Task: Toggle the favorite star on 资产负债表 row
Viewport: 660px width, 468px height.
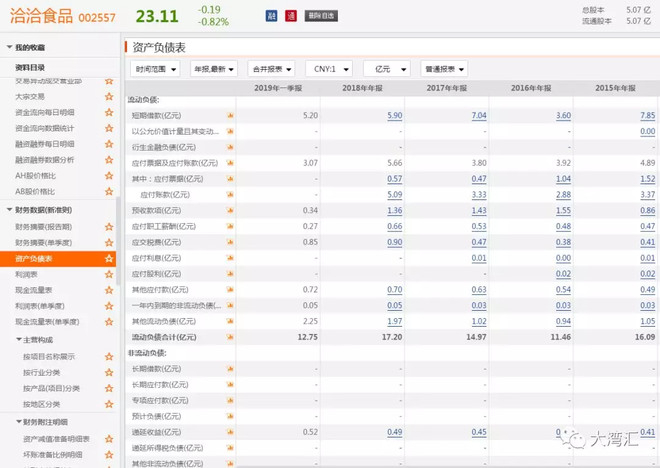Action: pyautogui.click(x=109, y=258)
